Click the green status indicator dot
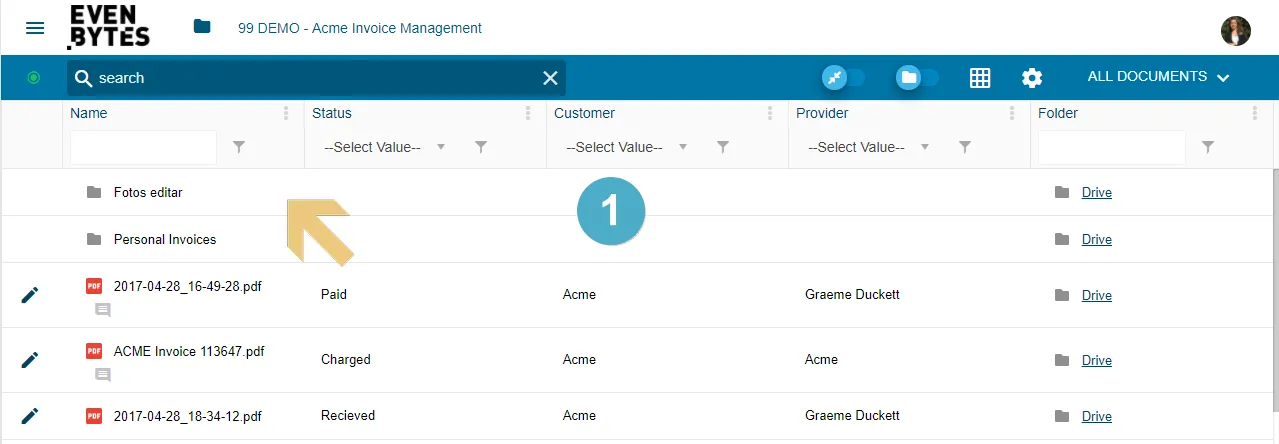Screen dimensions: 1279x444 coord(34,77)
